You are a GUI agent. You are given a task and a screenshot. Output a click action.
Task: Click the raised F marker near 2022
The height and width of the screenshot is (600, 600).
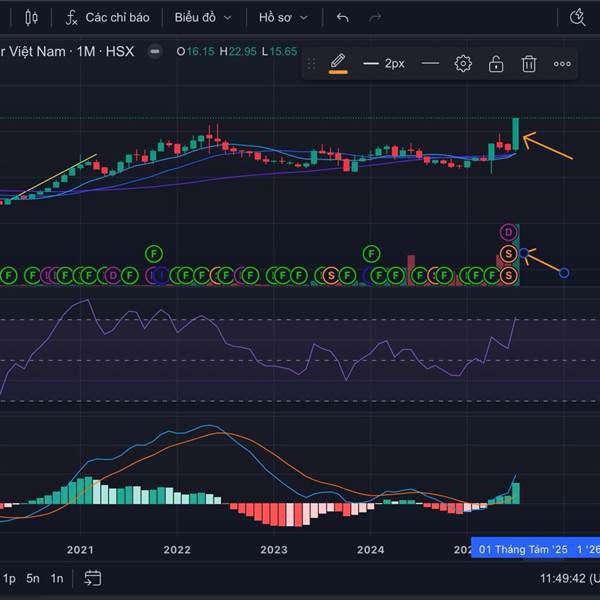(x=154, y=254)
